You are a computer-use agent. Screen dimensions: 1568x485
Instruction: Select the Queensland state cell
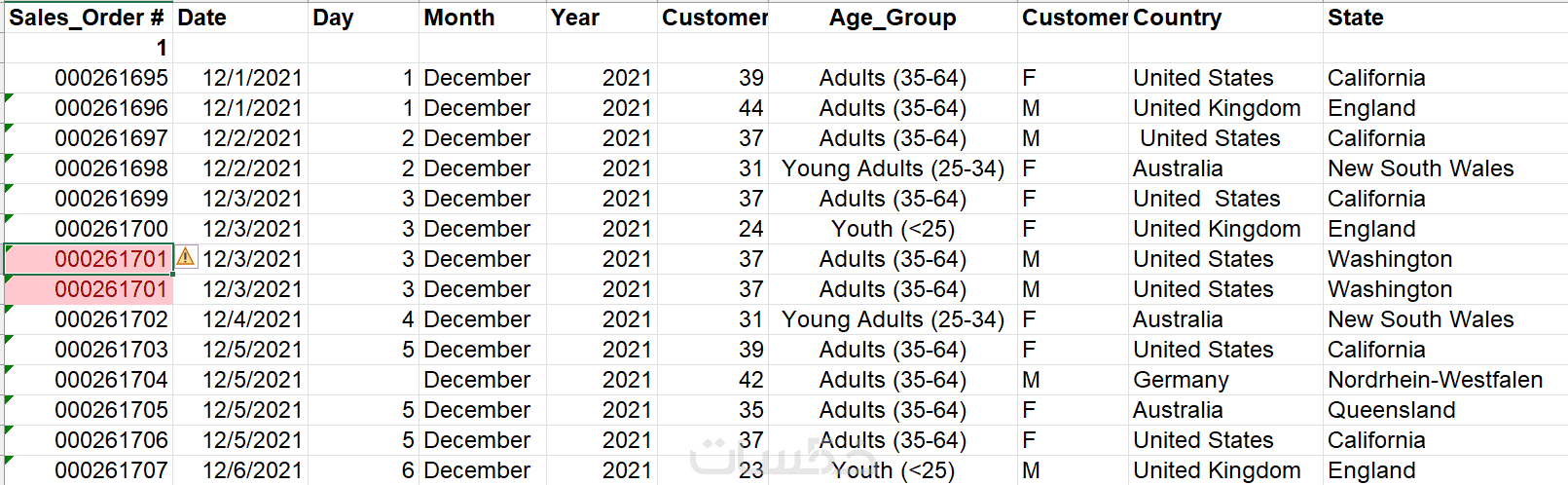coord(1391,410)
